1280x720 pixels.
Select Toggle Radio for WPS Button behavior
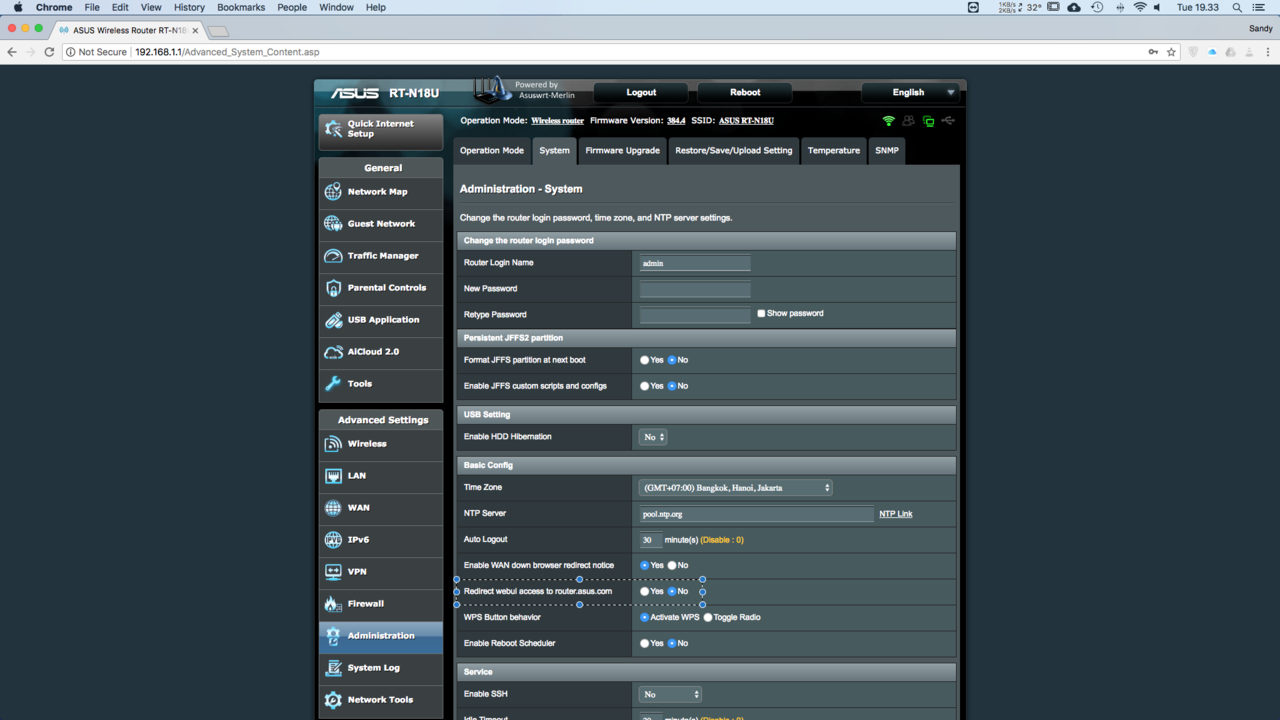click(x=708, y=618)
